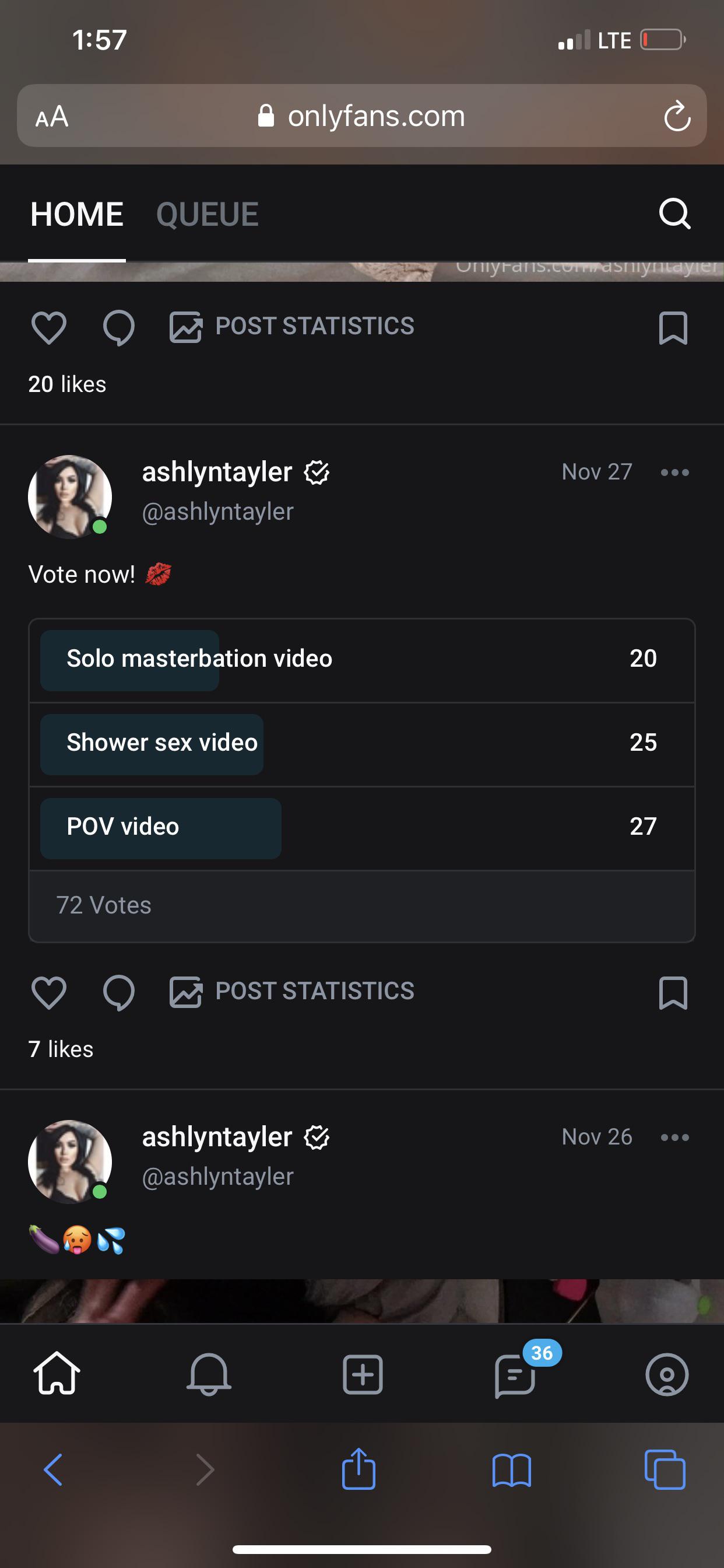Screen dimensions: 724x1568
Task: Open the options menu on the Nov 26 post
Action: pyautogui.click(x=674, y=1137)
